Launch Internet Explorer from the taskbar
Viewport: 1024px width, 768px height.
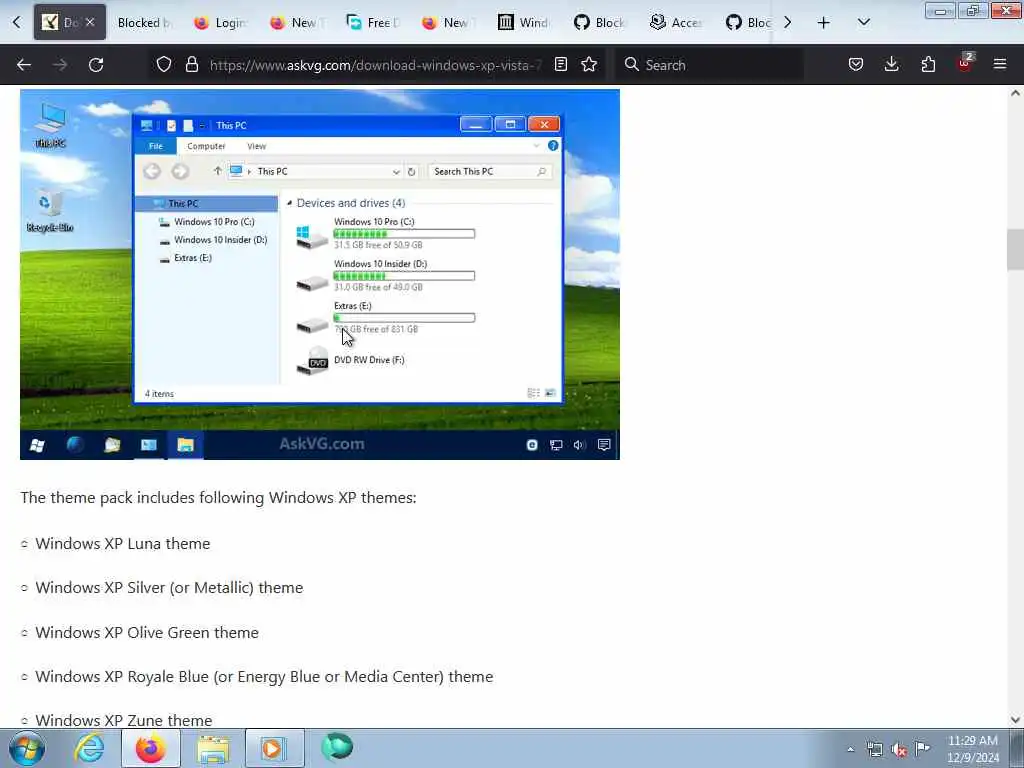click(x=89, y=748)
